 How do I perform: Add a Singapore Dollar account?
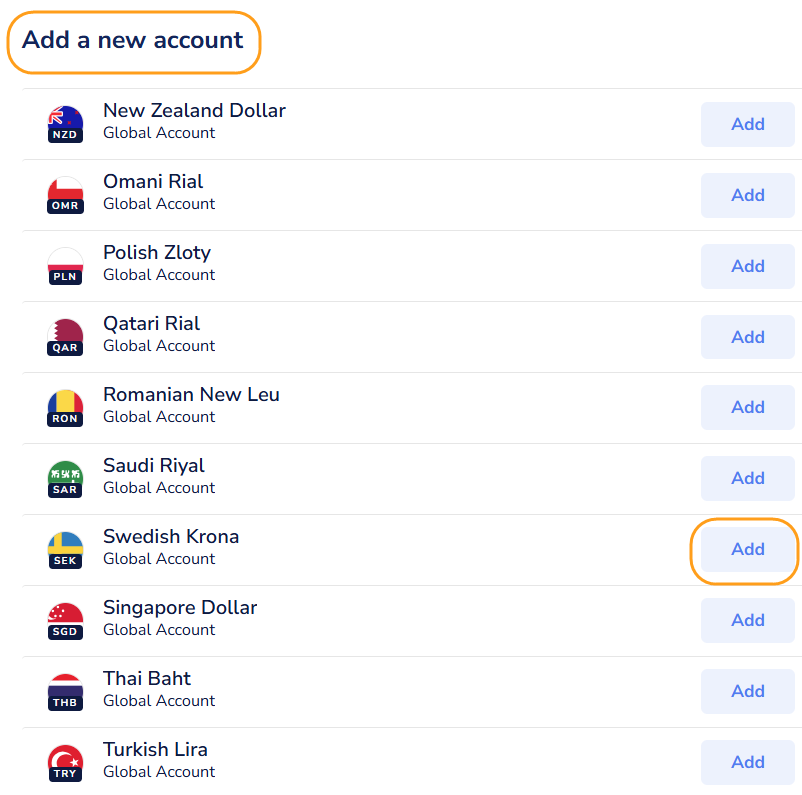pyautogui.click(x=747, y=620)
